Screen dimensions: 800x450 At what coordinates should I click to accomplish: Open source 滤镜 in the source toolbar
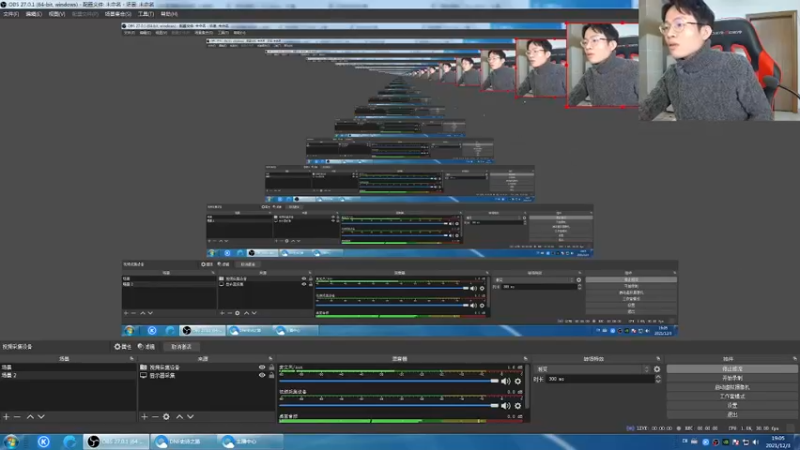(x=146, y=346)
